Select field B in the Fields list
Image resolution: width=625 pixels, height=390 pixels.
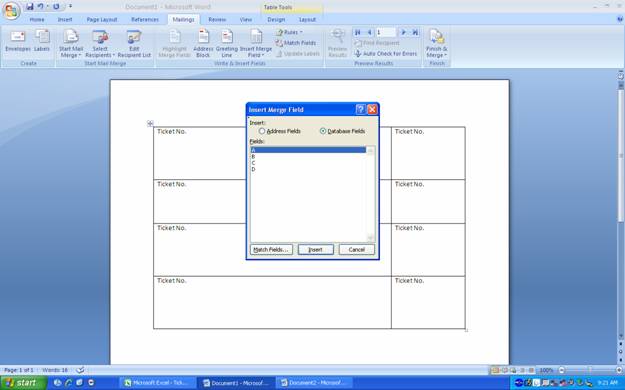[x=308, y=156]
